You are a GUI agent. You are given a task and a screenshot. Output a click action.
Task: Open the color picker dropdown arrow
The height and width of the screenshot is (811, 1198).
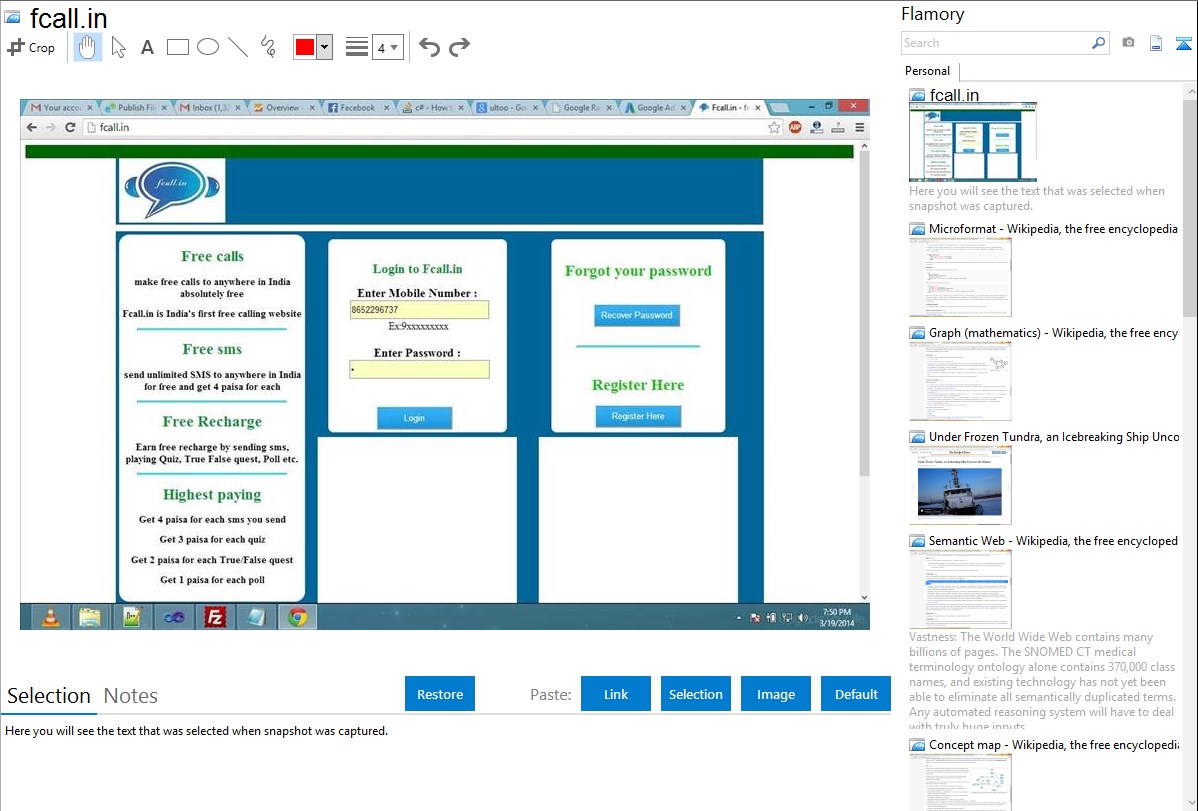coord(325,47)
